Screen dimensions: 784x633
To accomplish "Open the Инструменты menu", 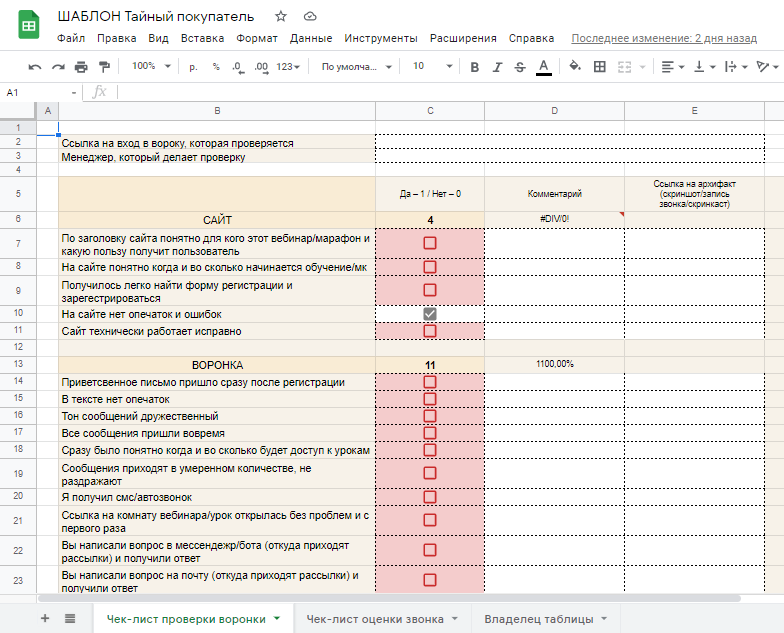I will pos(380,38).
